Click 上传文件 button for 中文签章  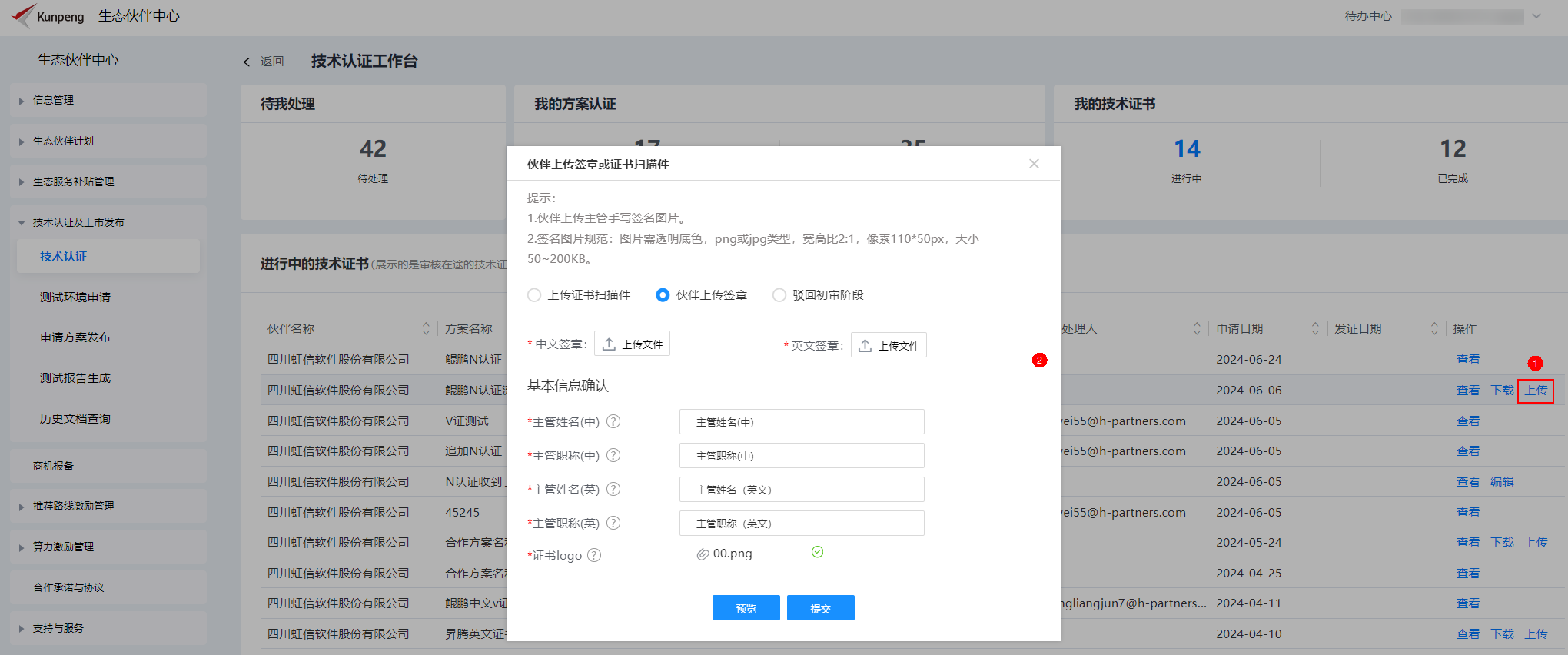pos(632,344)
